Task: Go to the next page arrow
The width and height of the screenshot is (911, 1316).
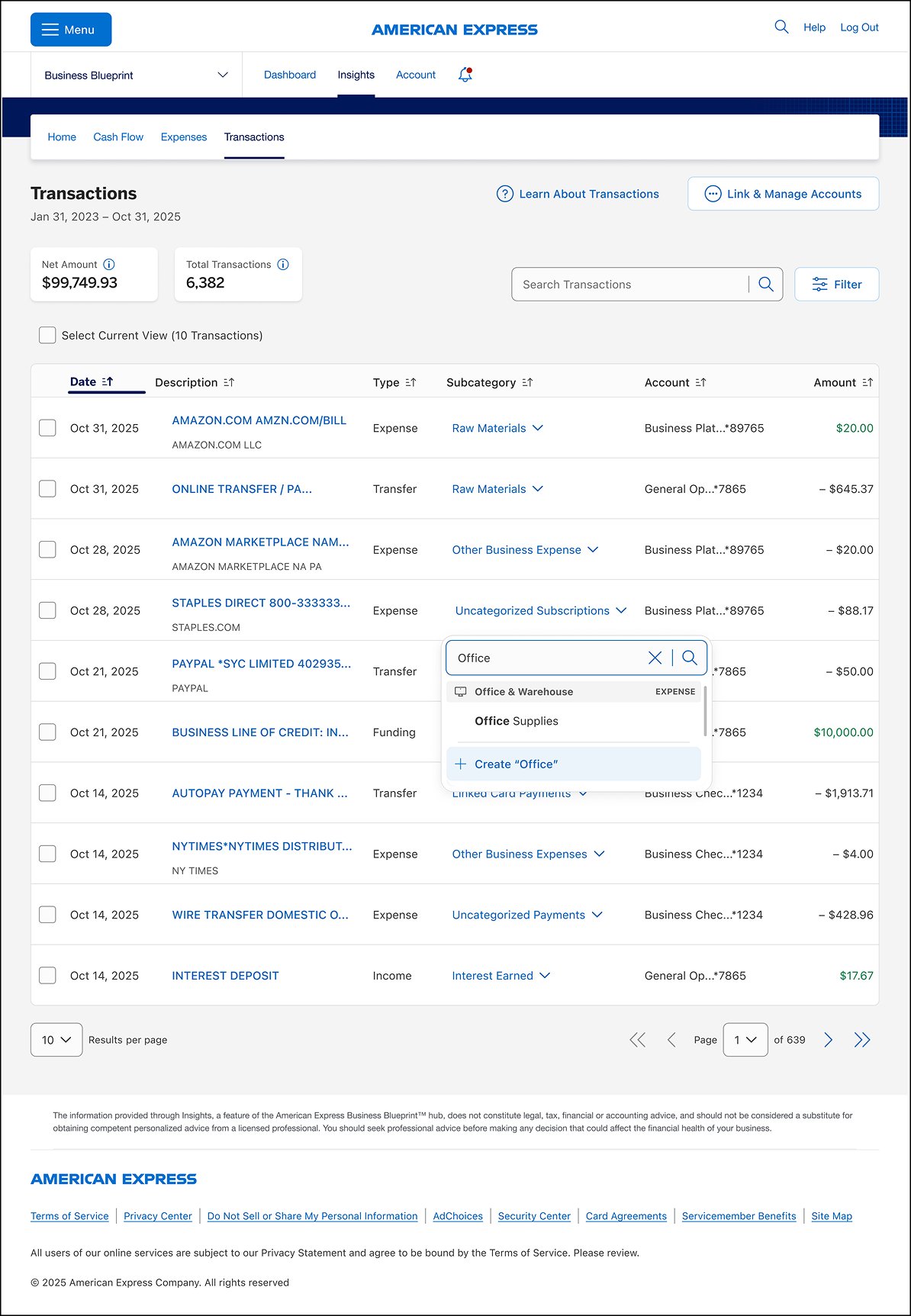Action: (829, 1040)
